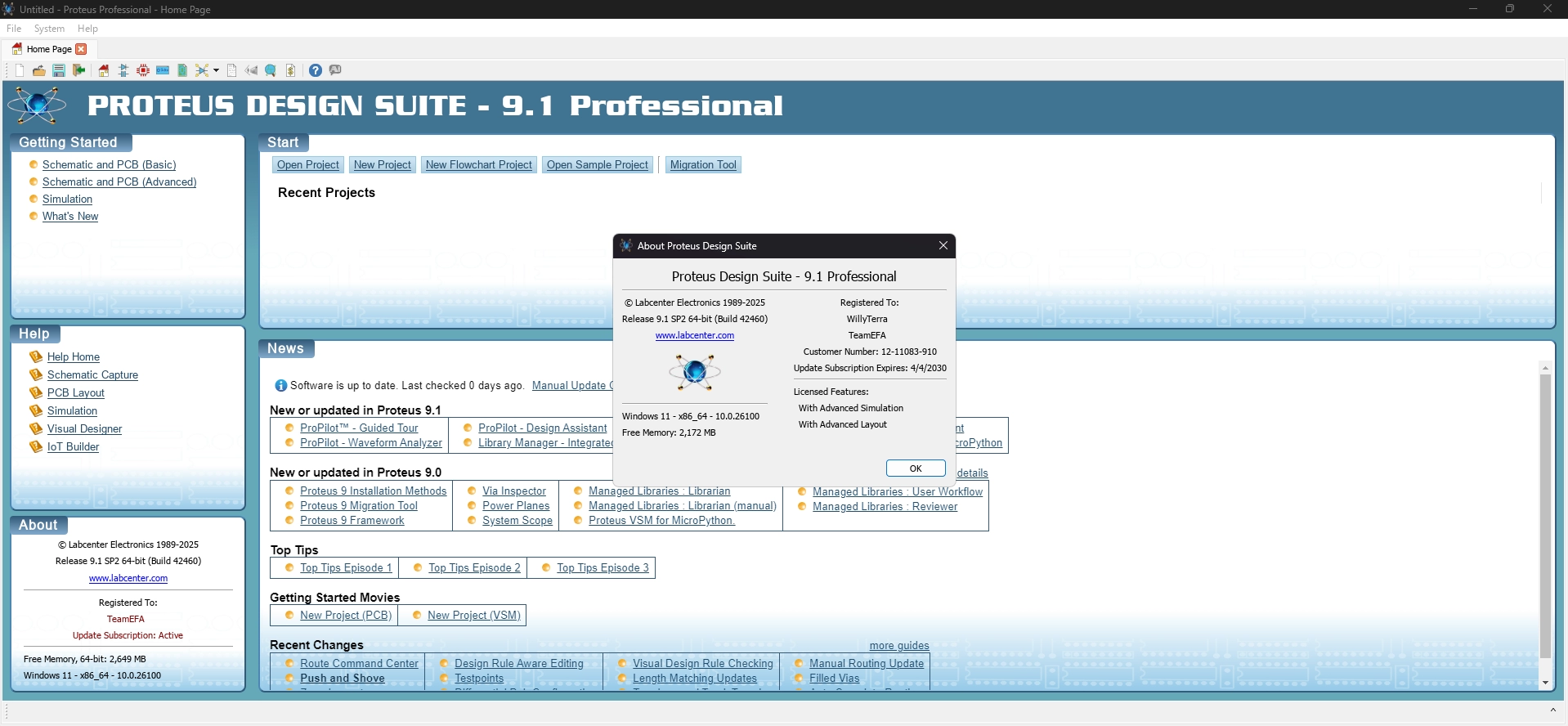Click the green board toolbar icon
The height and width of the screenshot is (726, 1568).
click(182, 70)
